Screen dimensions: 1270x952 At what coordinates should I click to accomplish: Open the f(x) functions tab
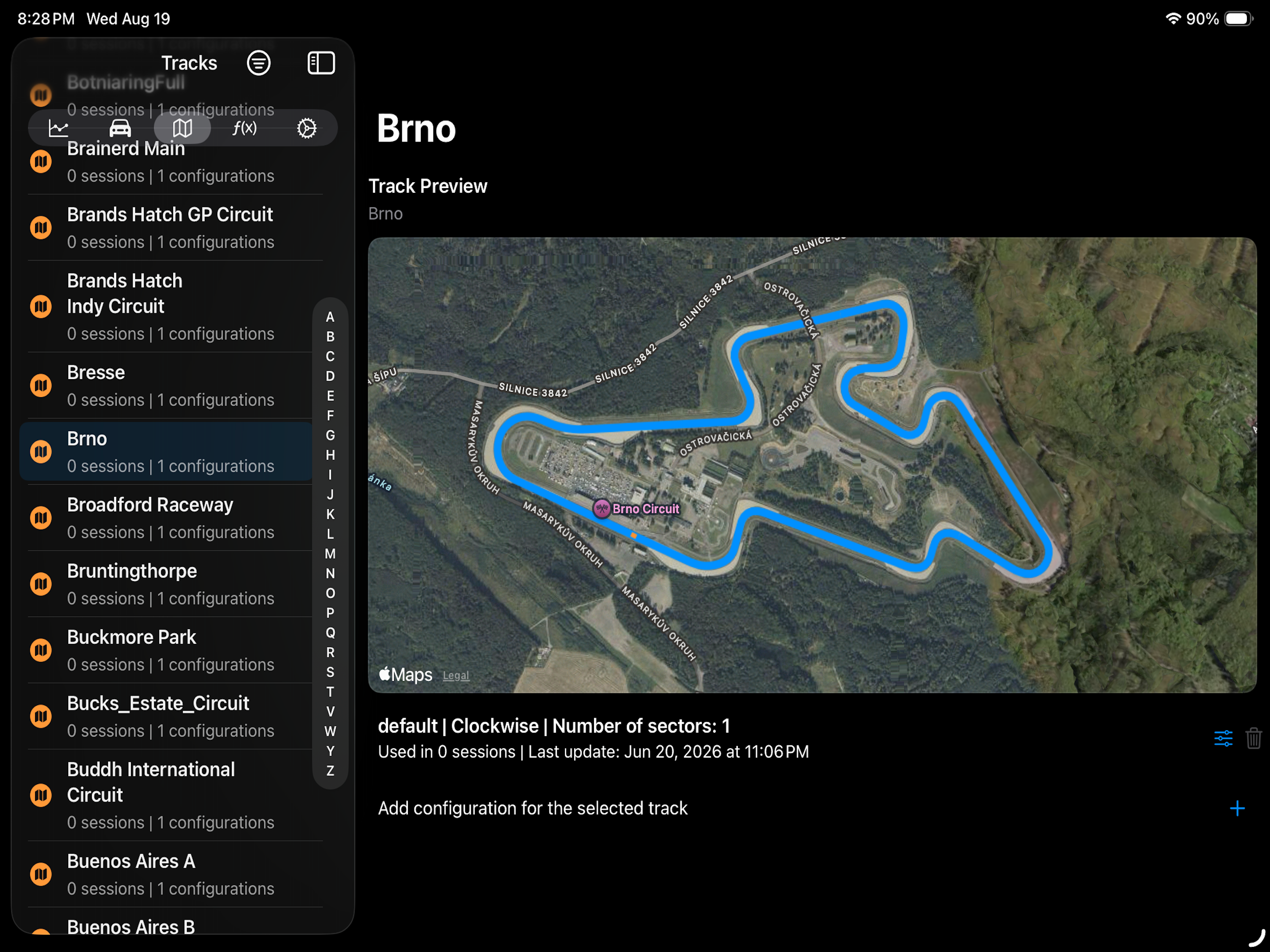(x=245, y=128)
